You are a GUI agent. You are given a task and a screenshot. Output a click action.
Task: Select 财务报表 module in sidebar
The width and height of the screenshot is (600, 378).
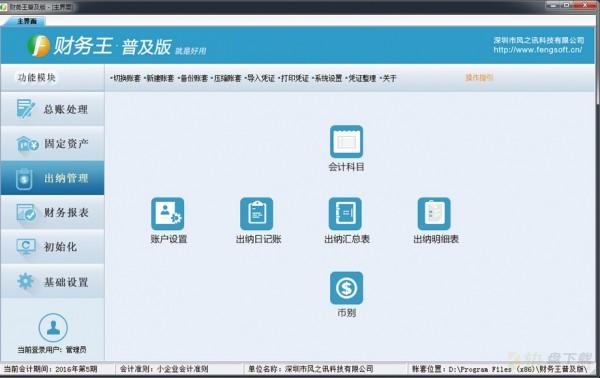(x=52, y=212)
